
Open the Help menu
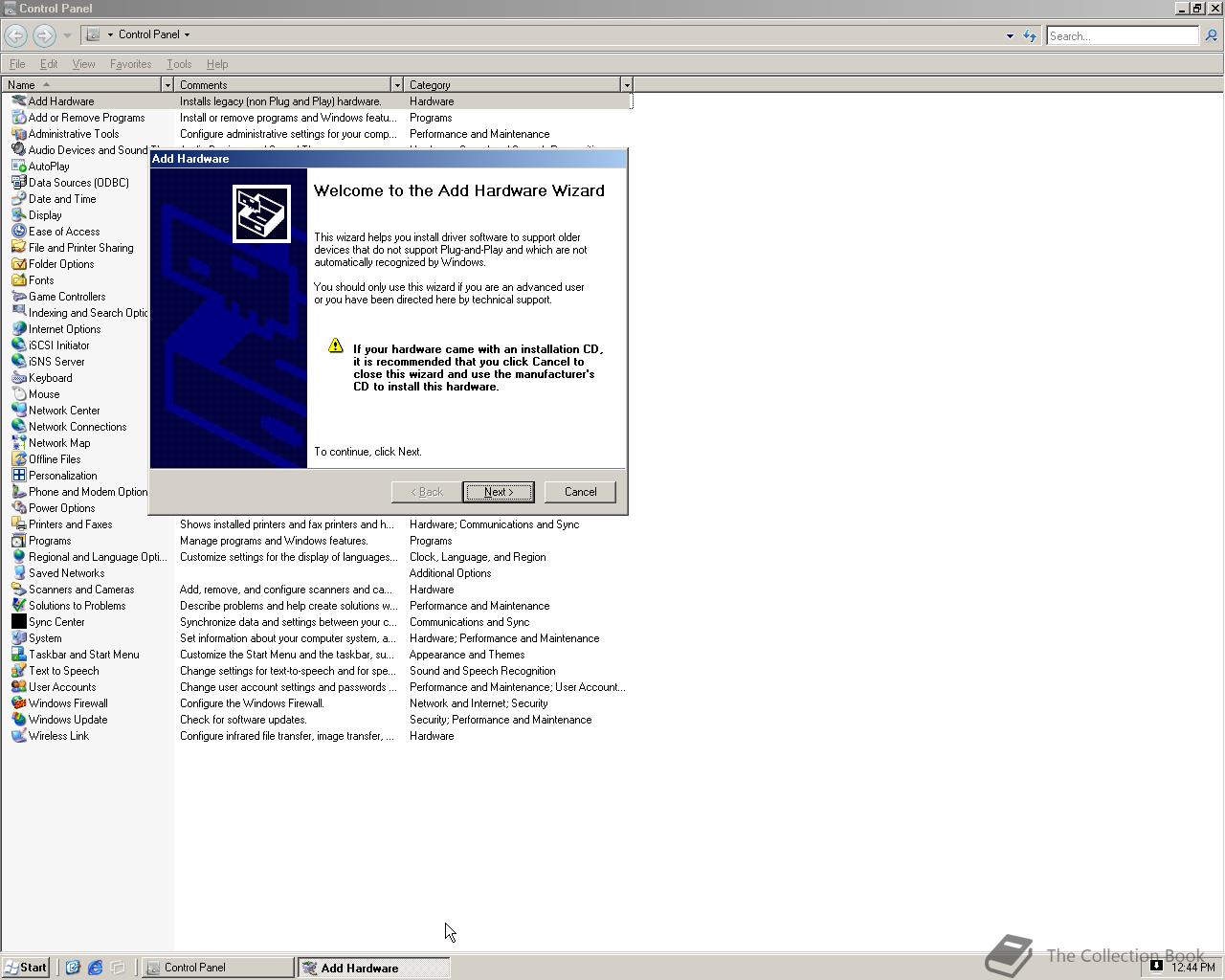coord(217,64)
